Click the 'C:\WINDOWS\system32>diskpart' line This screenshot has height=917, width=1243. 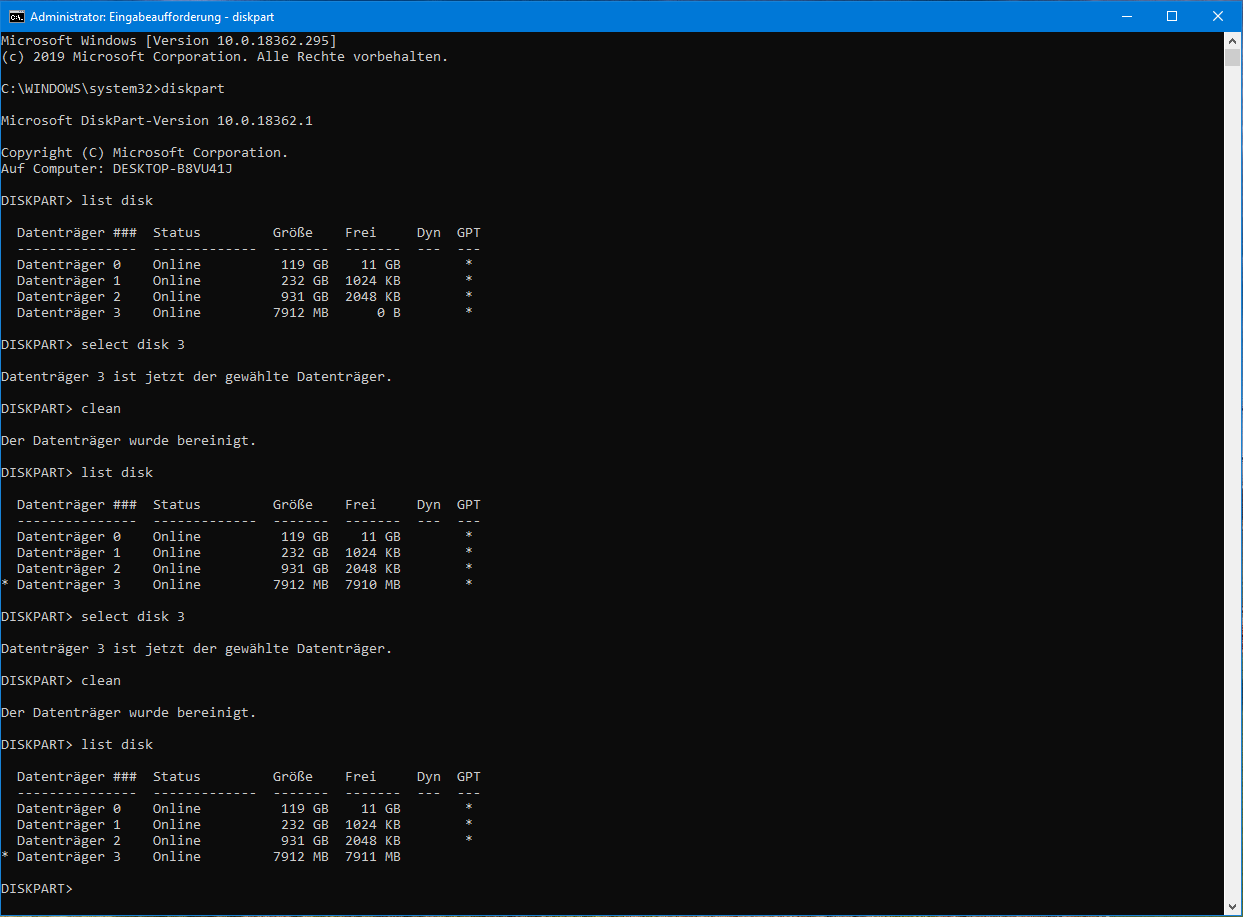click(113, 88)
